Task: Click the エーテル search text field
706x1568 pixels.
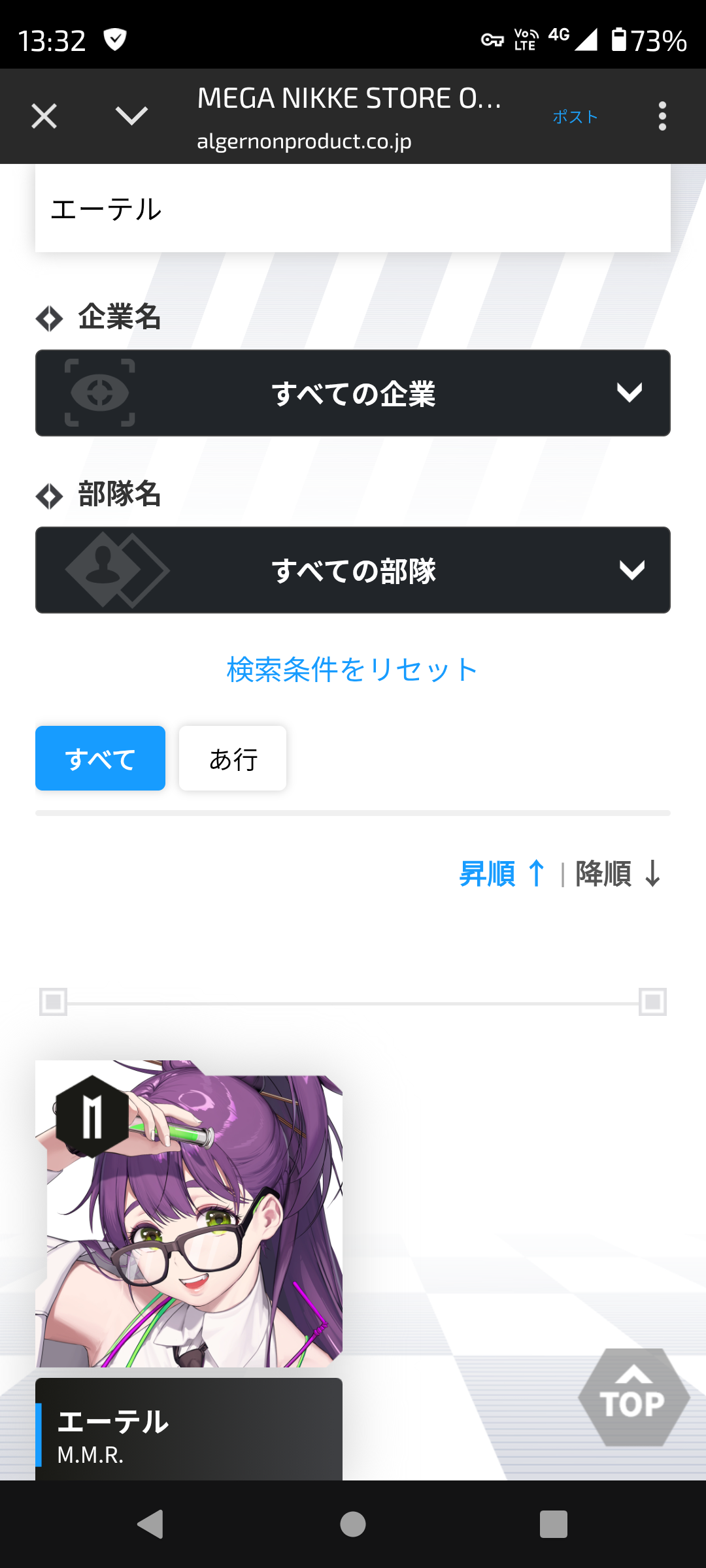Action: click(x=353, y=208)
